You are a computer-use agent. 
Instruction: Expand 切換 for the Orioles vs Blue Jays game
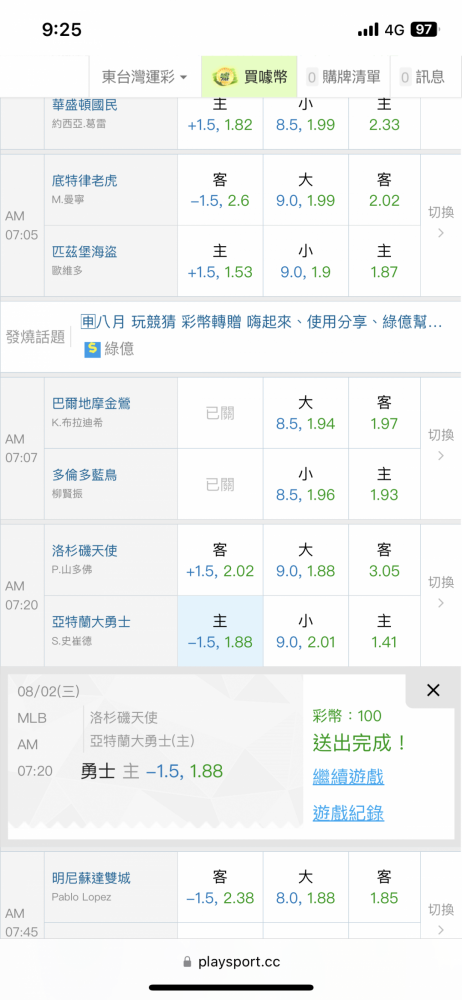[440, 445]
